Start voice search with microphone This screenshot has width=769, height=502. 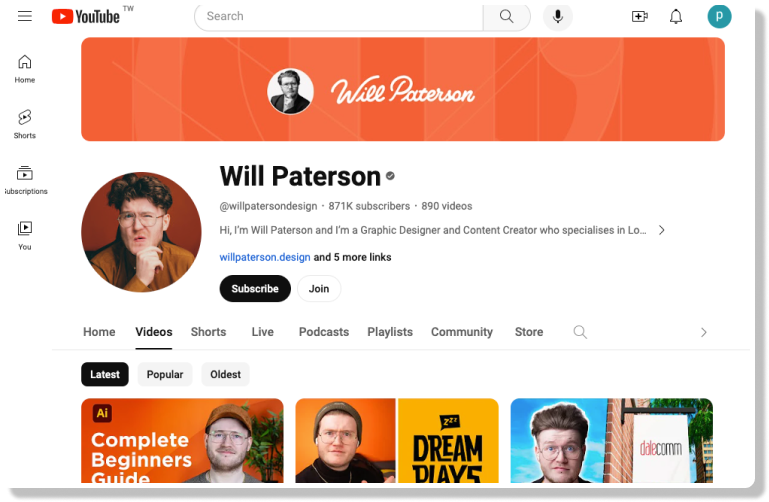click(558, 16)
